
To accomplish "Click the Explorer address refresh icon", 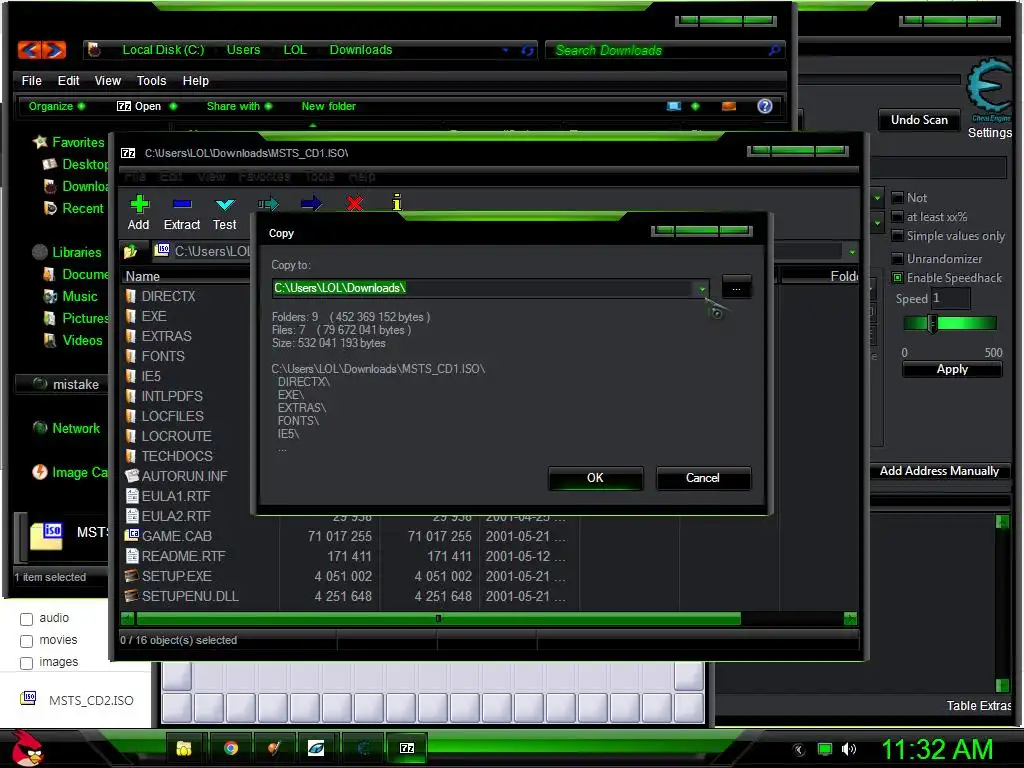I will point(528,50).
